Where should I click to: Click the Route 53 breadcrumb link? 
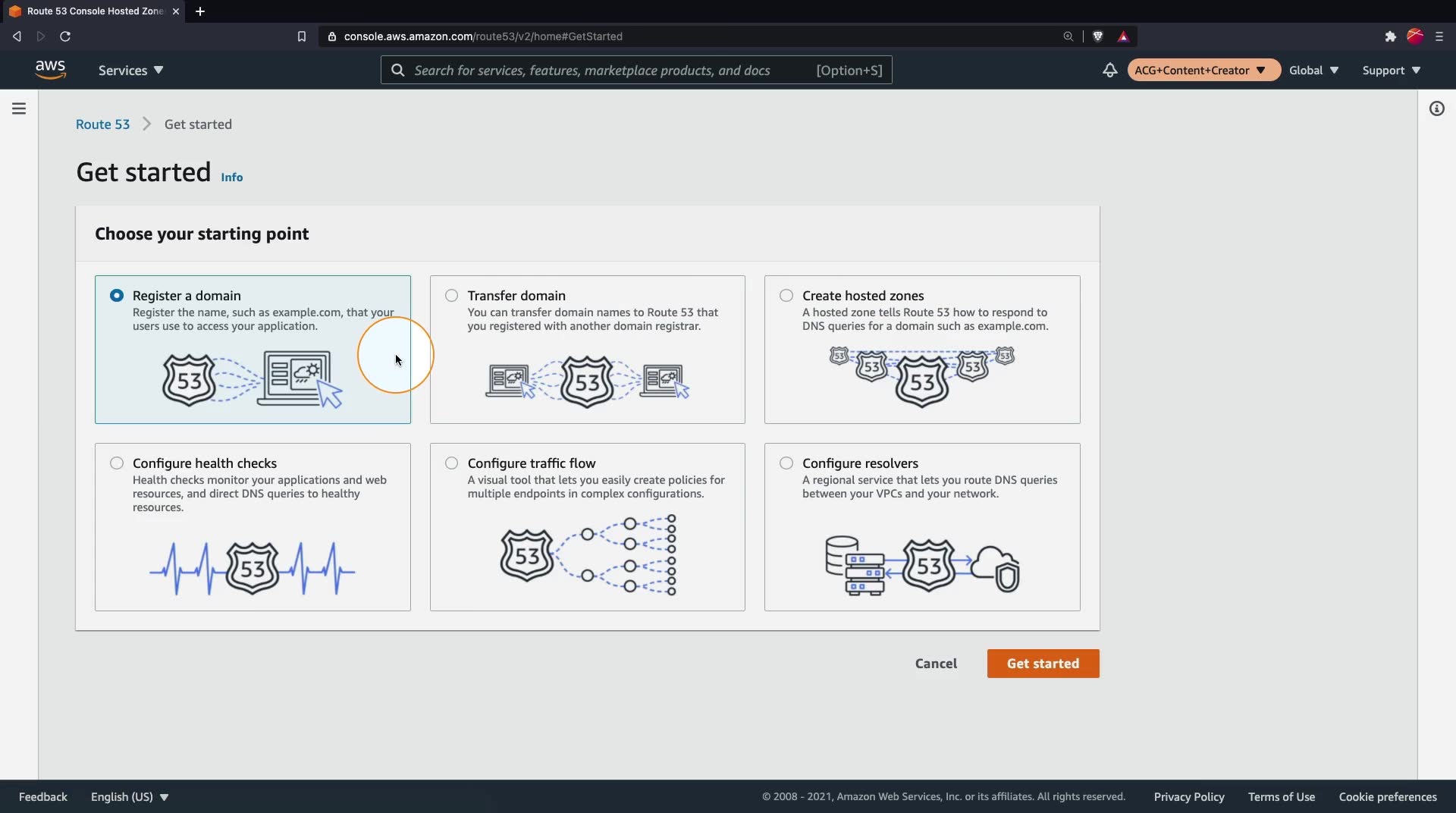pyautogui.click(x=102, y=124)
